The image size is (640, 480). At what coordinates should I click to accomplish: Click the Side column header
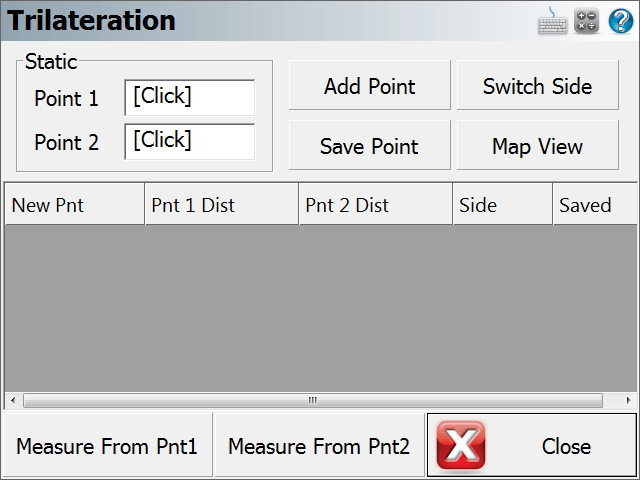502,204
